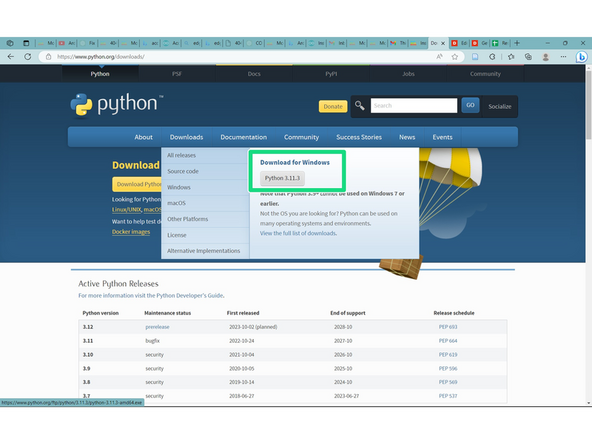Open the Docker images link
592x444 pixels.
point(131,232)
